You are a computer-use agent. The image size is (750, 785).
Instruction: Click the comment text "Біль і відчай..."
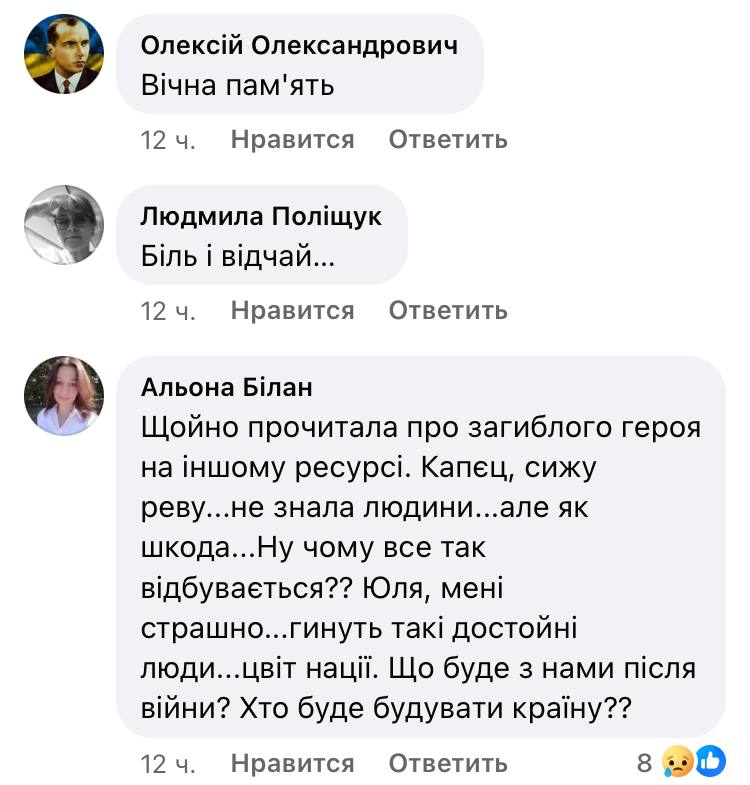point(238,257)
